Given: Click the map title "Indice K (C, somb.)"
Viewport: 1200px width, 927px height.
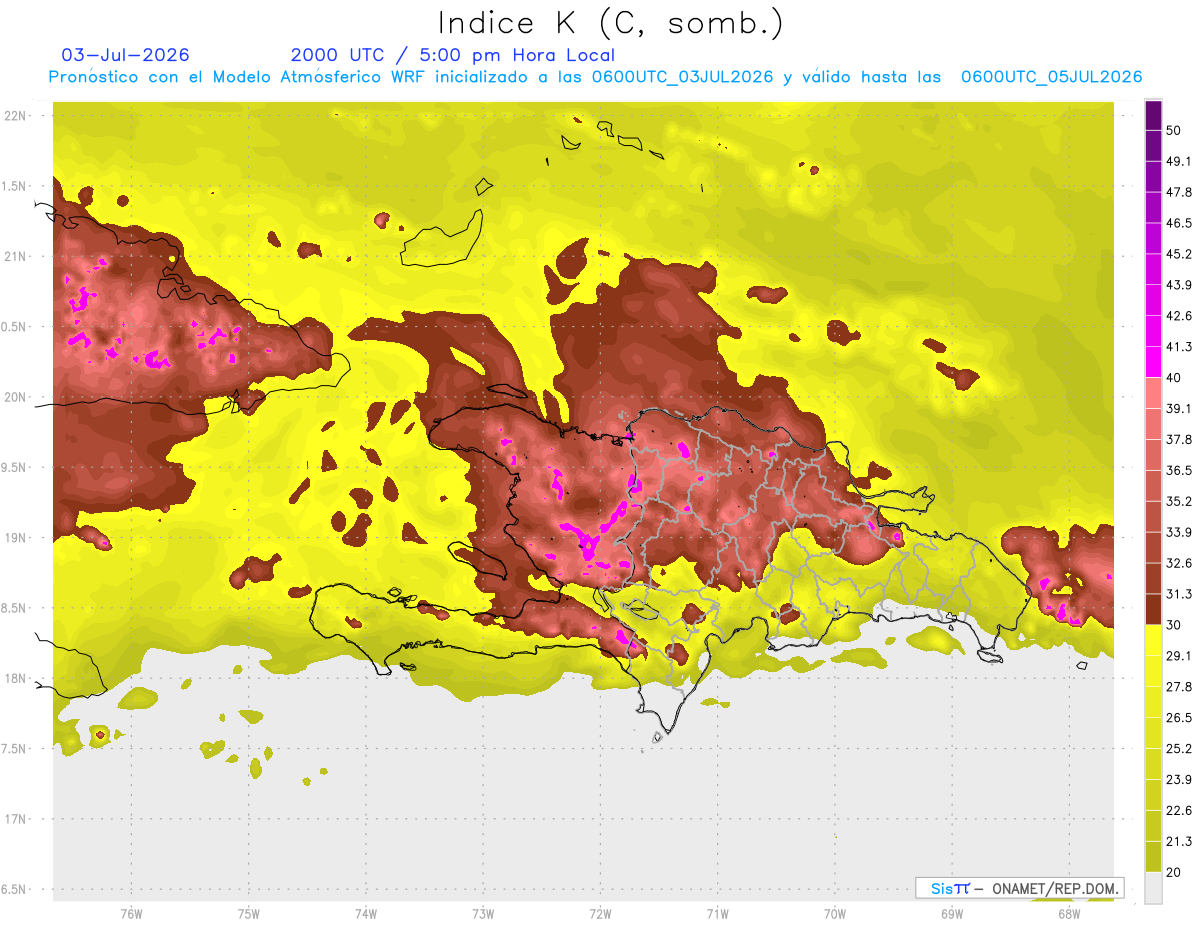Looking at the screenshot, I should [x=610, y=23].
